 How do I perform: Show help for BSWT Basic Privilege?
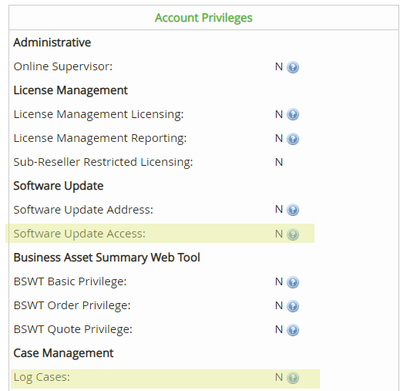[293, 282]
